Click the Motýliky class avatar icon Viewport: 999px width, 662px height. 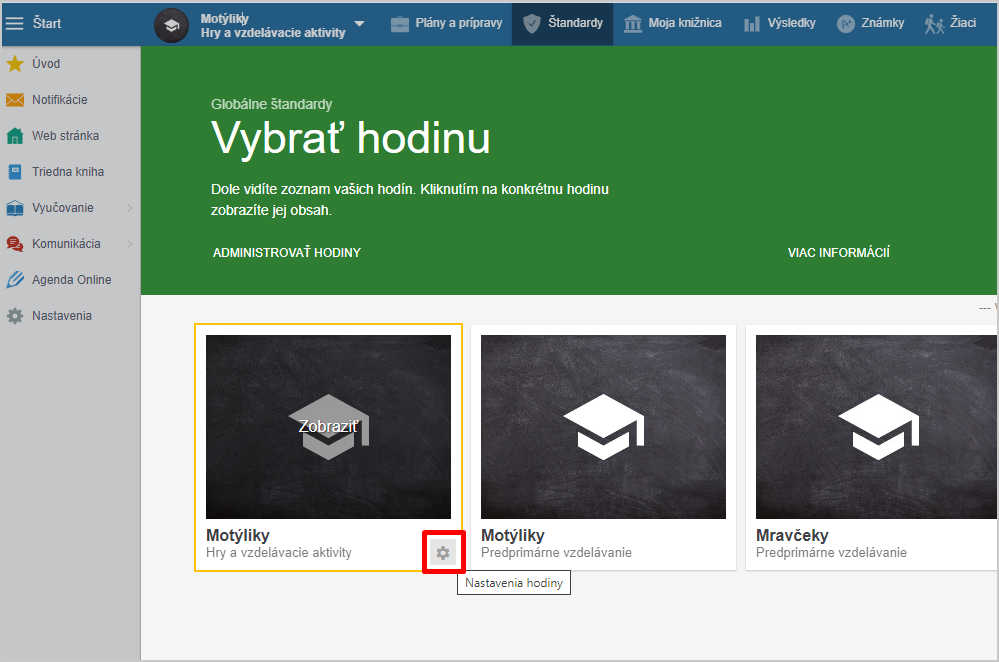pos(171,25)
